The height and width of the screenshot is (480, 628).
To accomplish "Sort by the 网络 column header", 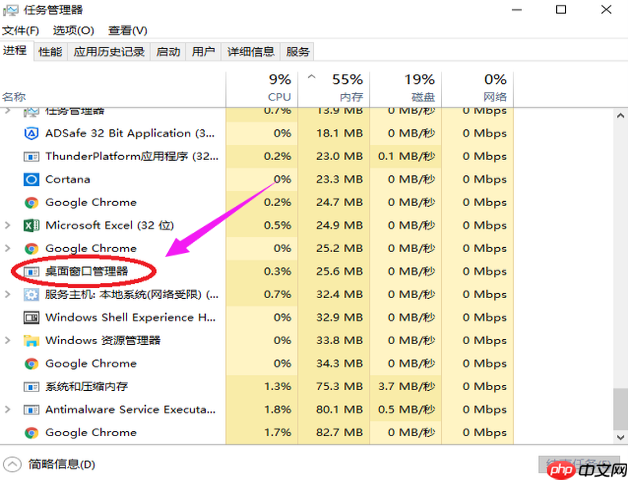I will click(477, 89).
